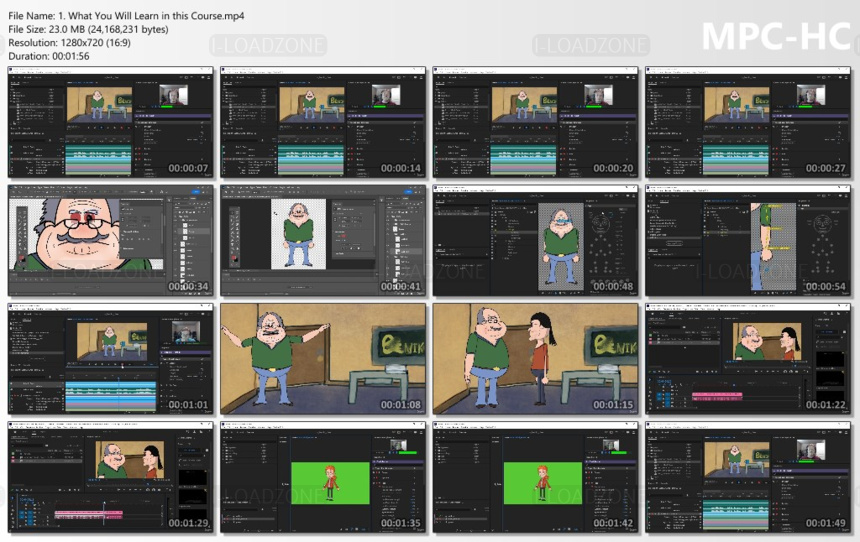Click the MPC-HC logo text
860x542 pixels.
coord(776,37)
